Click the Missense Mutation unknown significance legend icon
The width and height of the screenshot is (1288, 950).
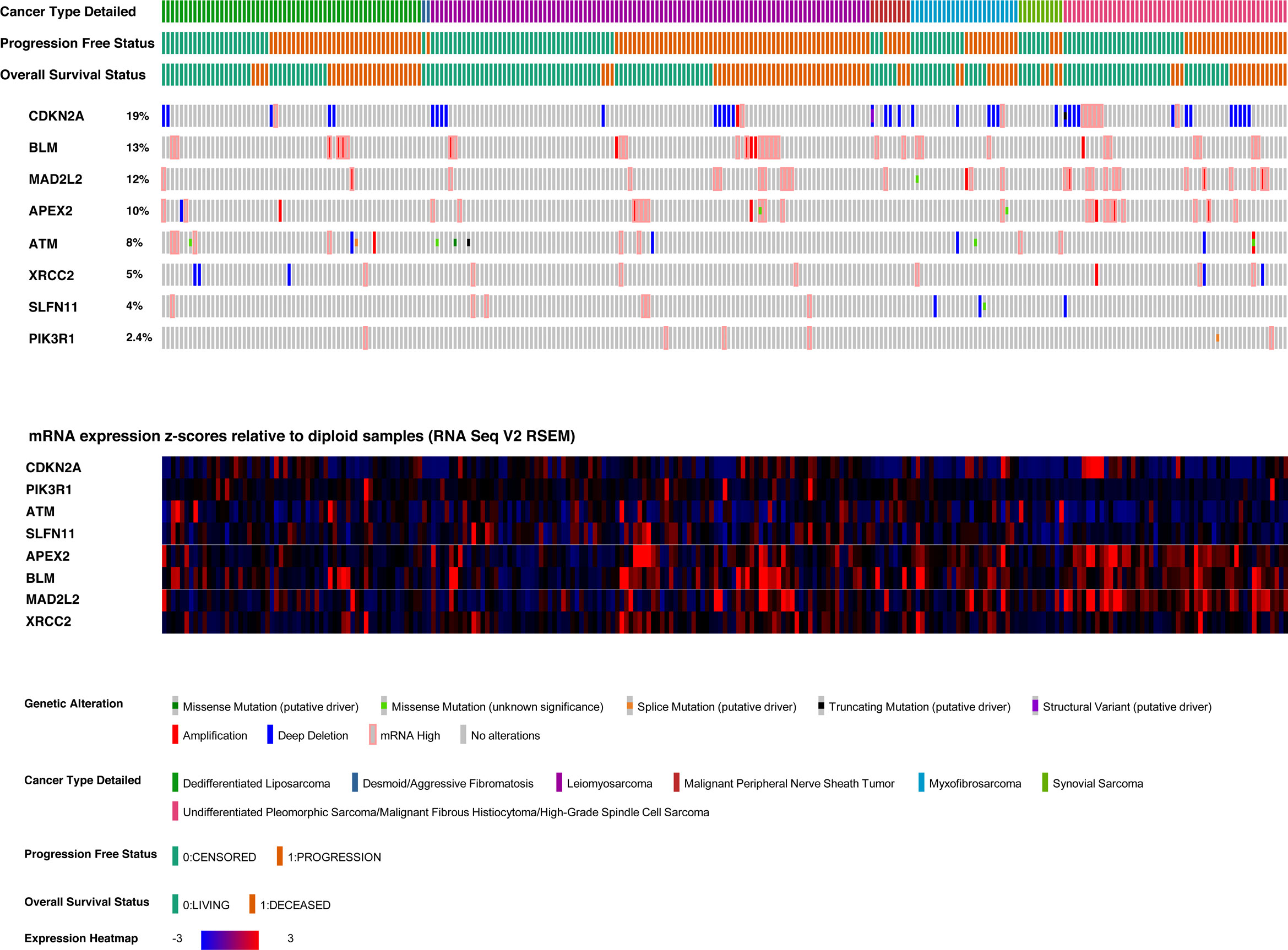384,706
